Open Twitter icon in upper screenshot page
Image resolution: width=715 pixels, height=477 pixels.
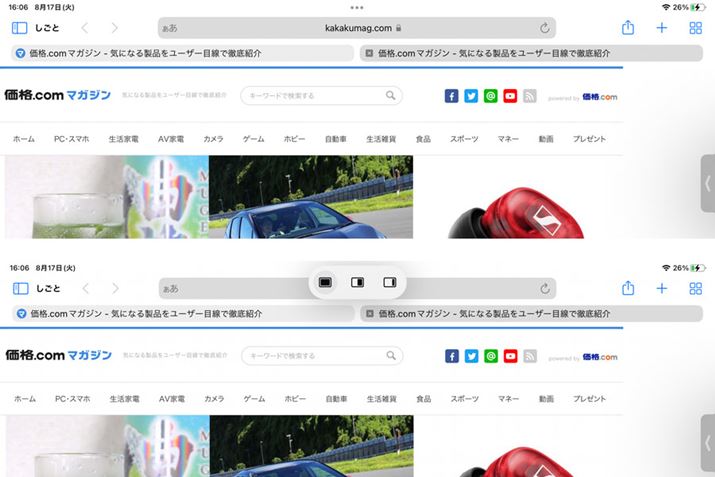(471, 96)
